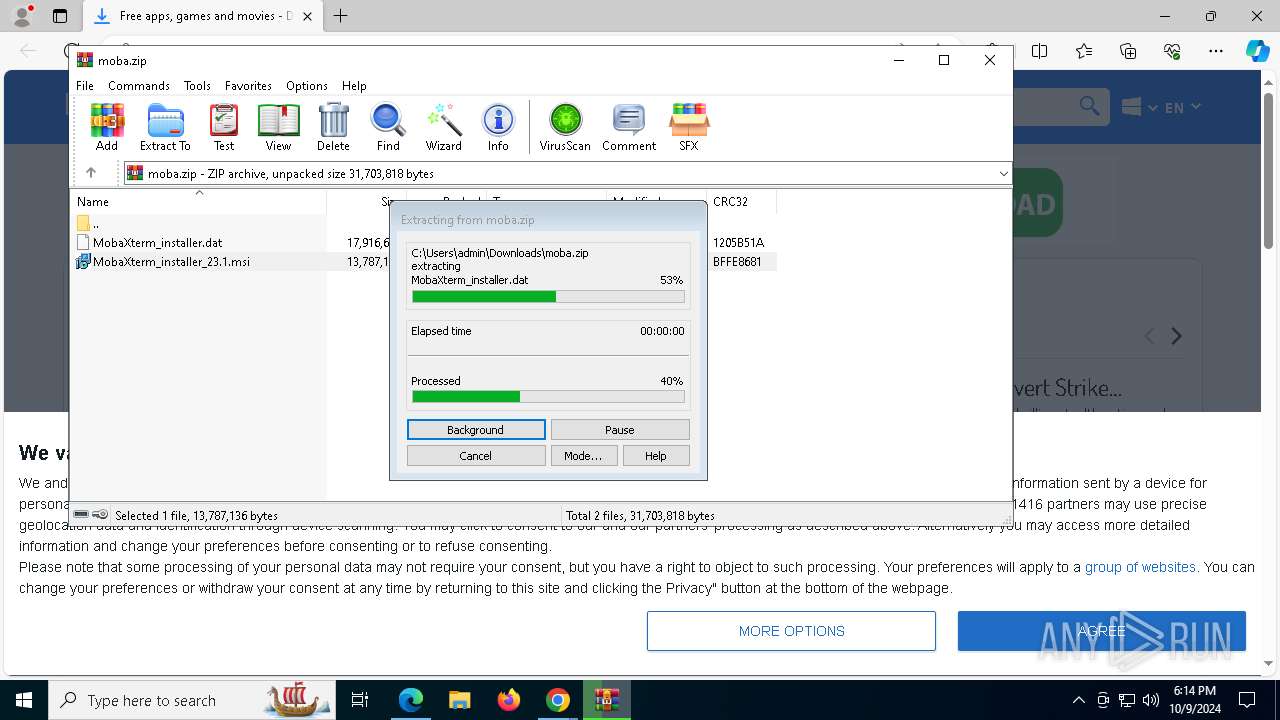Open the Commands menu

click(x=139, y=86)
